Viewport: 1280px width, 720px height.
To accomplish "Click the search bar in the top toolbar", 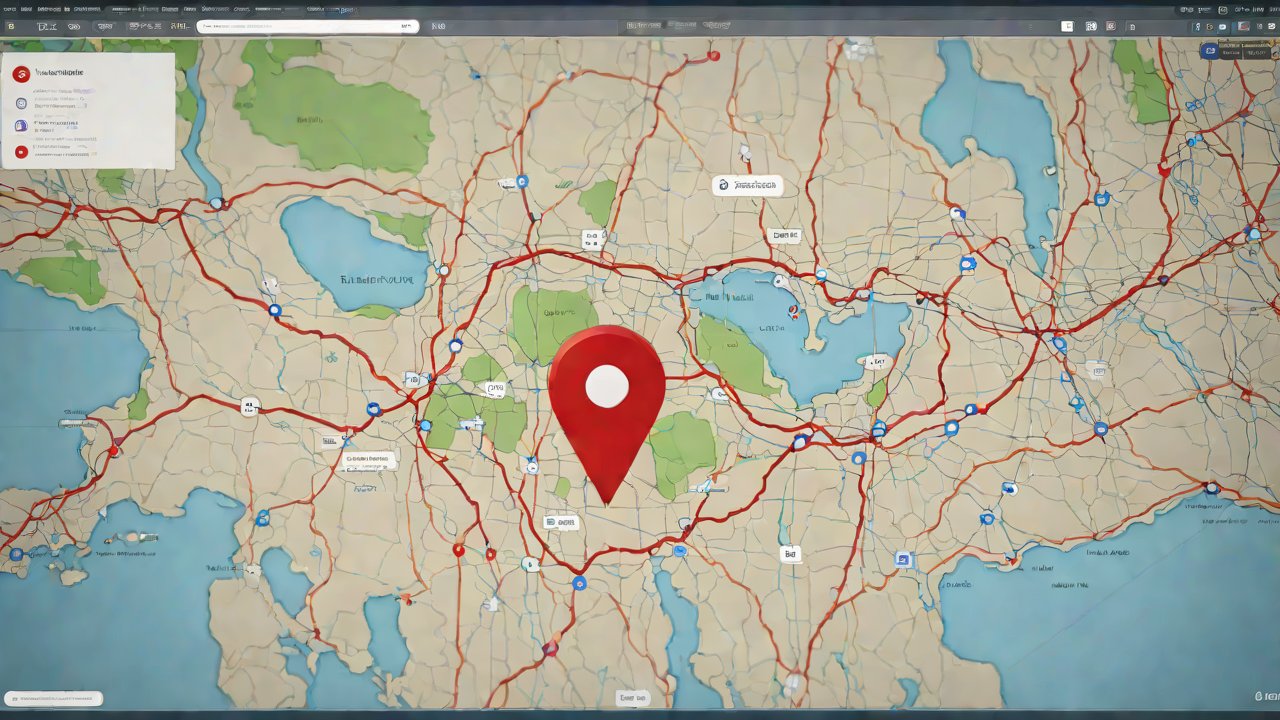I will [x=307, y=27].
